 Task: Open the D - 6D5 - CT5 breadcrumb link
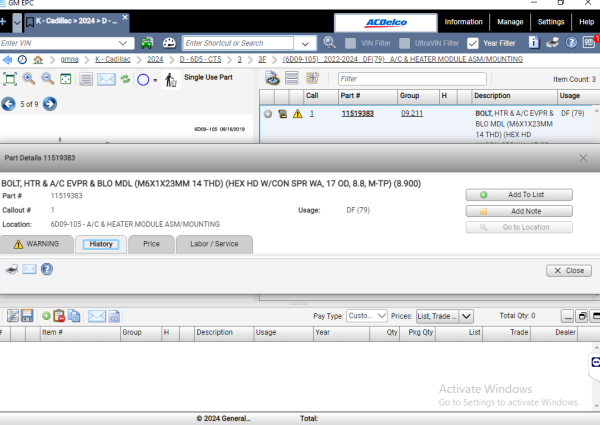200,60
